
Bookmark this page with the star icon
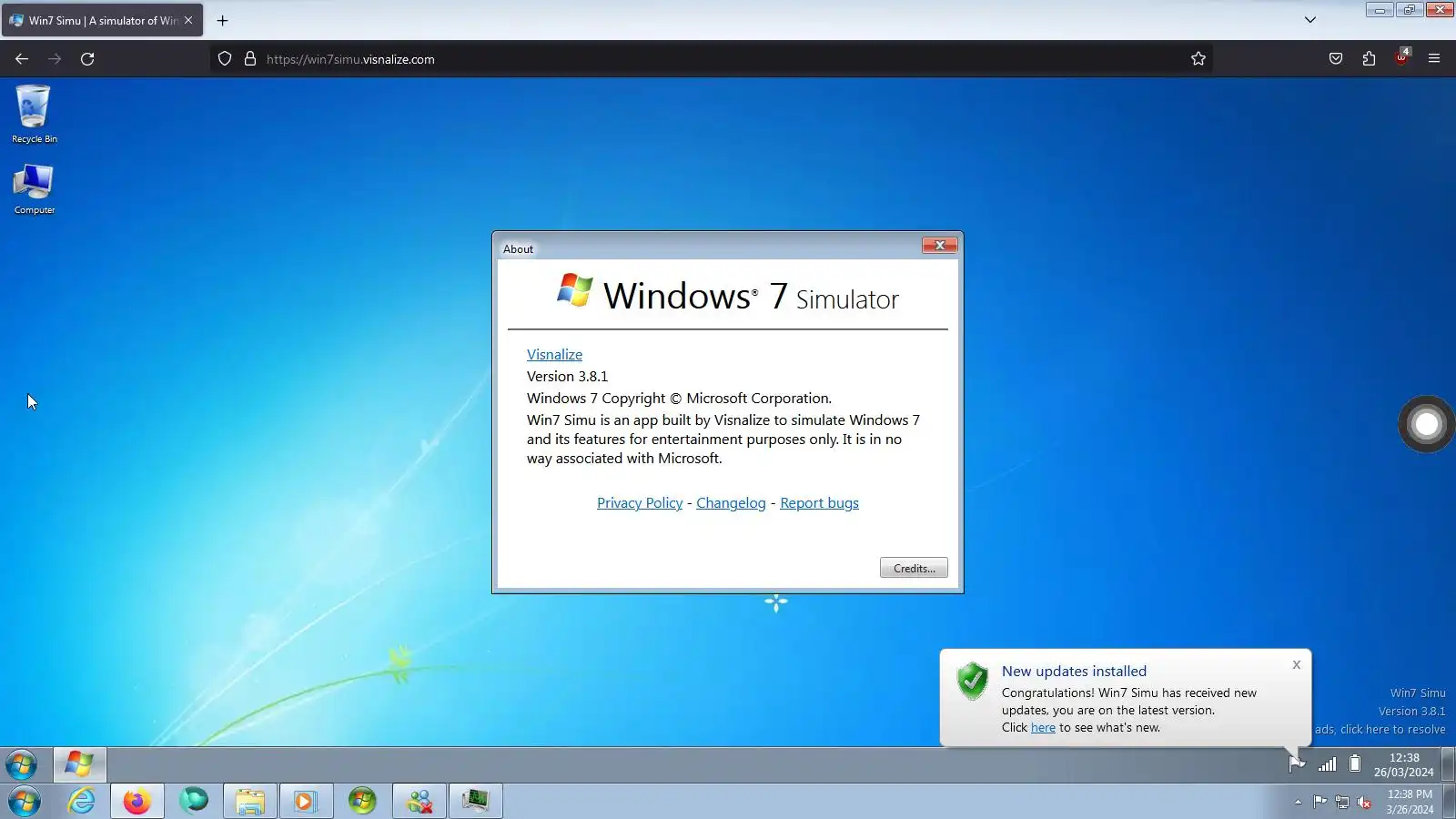pyautogui.click(x=1198, y=59)
